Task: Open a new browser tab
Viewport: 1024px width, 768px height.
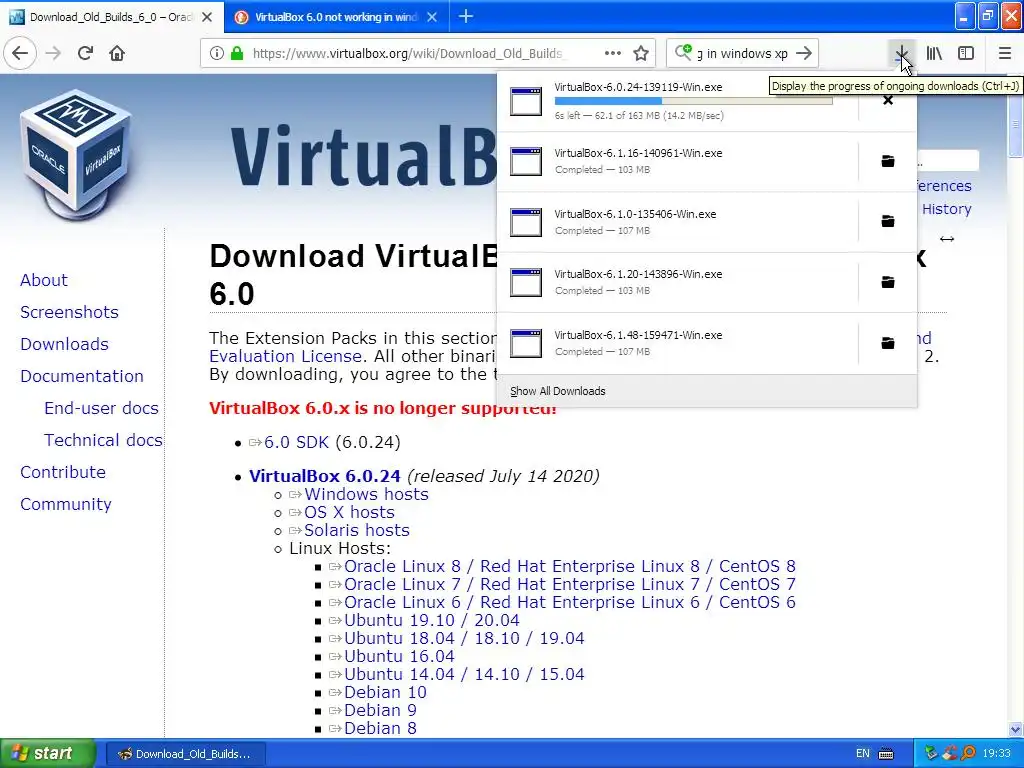Action: 466,16
